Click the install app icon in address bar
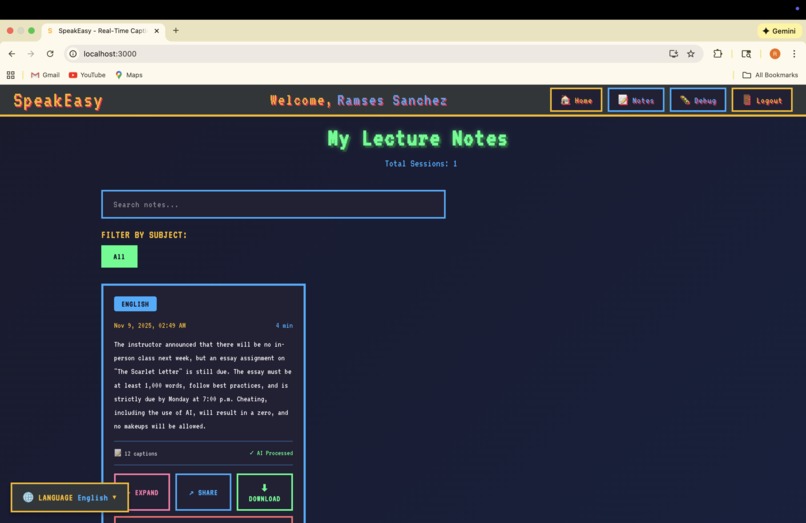The height and width of the screenshot is (523, 806). click(x=673, y=53)
